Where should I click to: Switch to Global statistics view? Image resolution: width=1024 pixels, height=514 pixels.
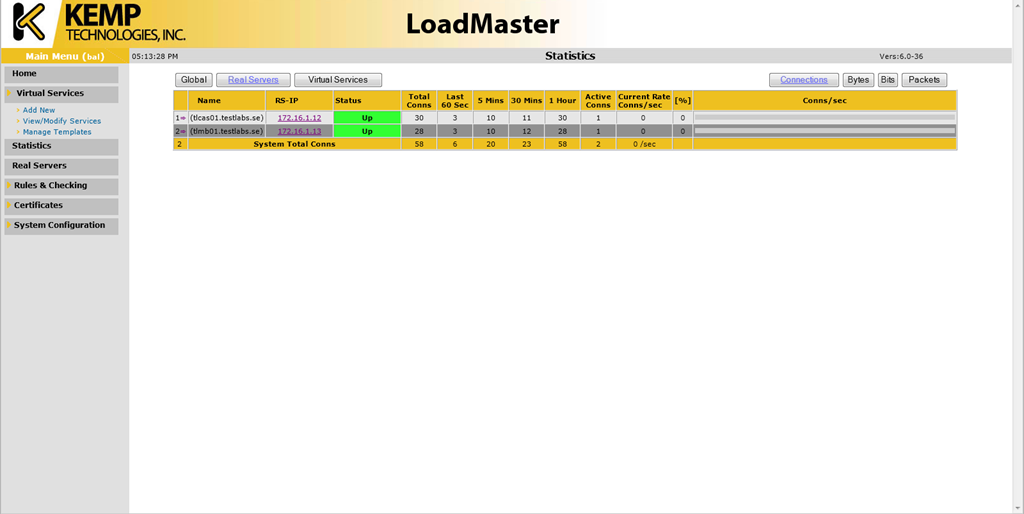pyautogui.click(x=194, y=80)
